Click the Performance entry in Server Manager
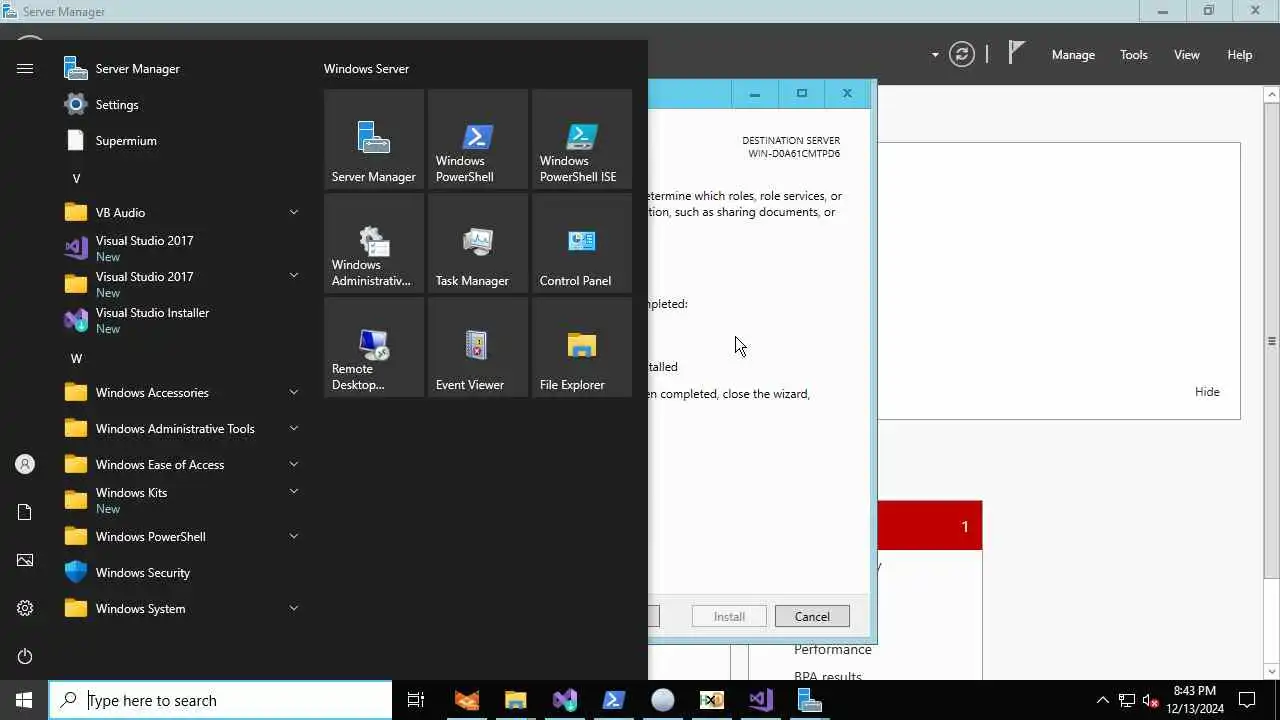 [x=833, y=650]
